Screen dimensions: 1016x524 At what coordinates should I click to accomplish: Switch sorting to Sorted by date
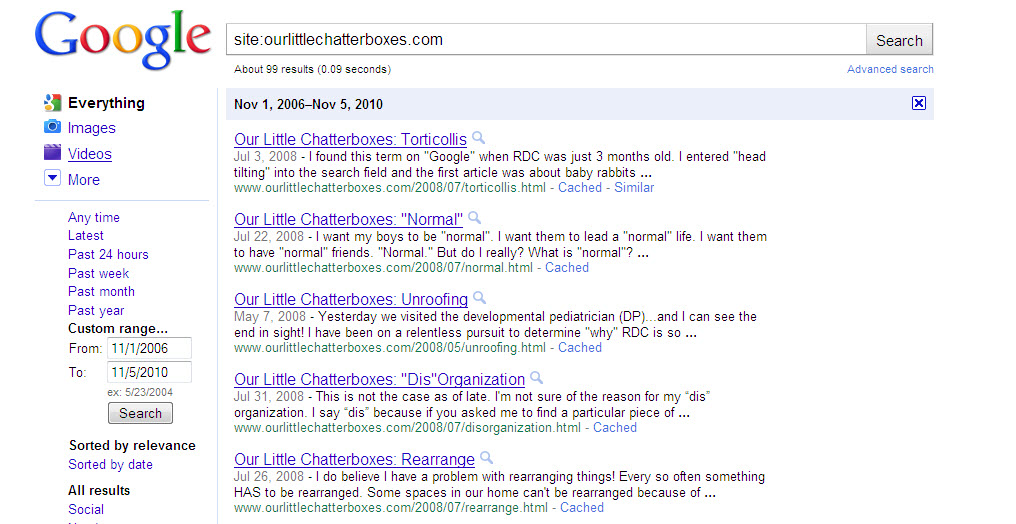110,464
